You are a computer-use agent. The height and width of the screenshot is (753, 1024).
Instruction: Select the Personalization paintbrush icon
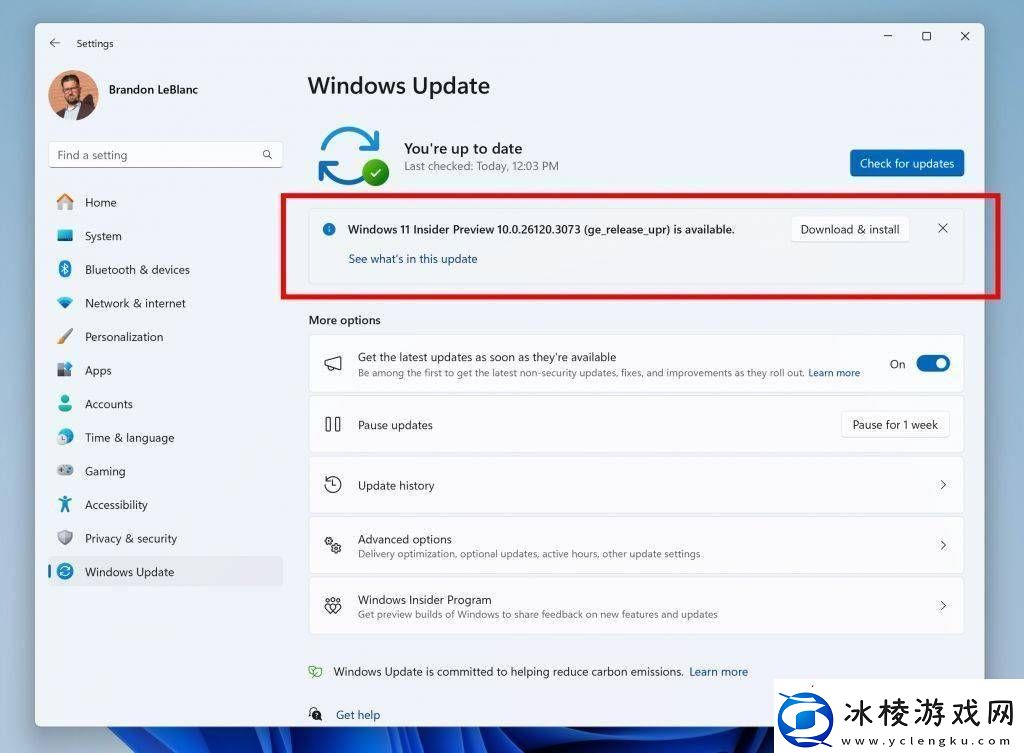(x=65, y=337)
